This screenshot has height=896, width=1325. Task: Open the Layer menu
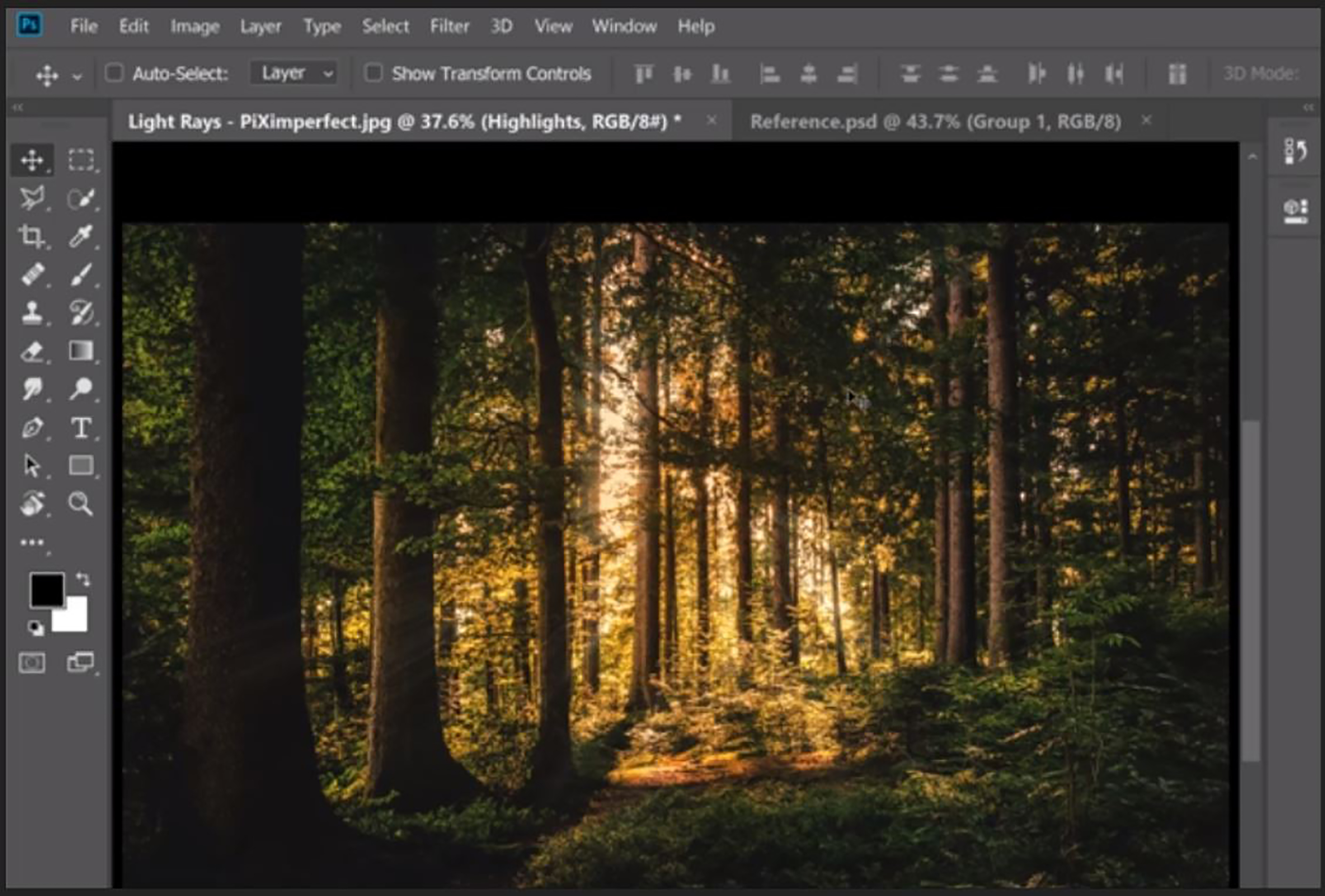[x=261, y=26]
